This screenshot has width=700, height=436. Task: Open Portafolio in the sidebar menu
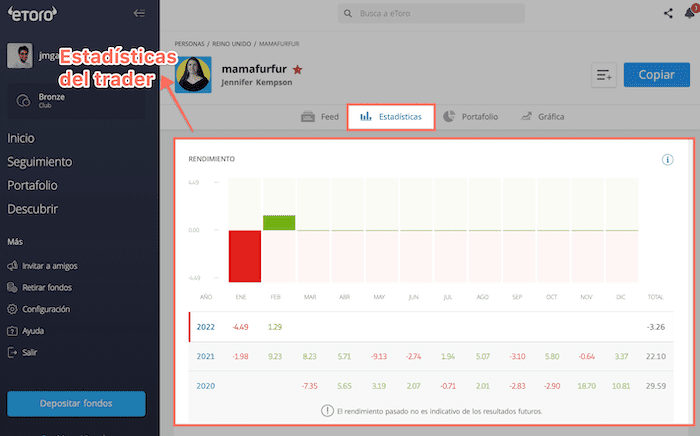(33, 185)
